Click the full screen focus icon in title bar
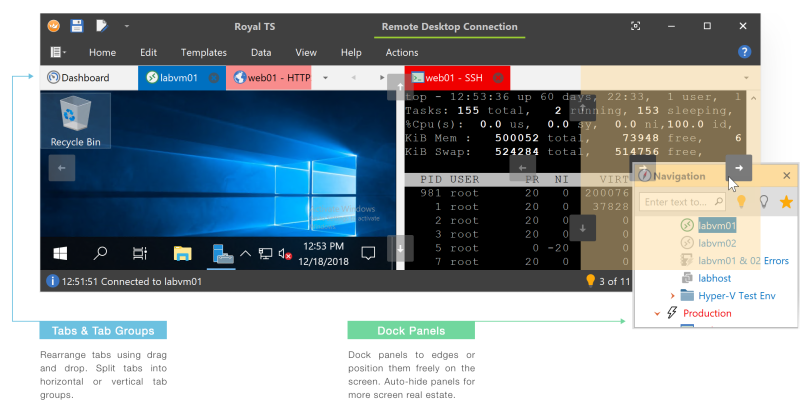The height and width of the screenshot is (400, 800). pos(635,26)
